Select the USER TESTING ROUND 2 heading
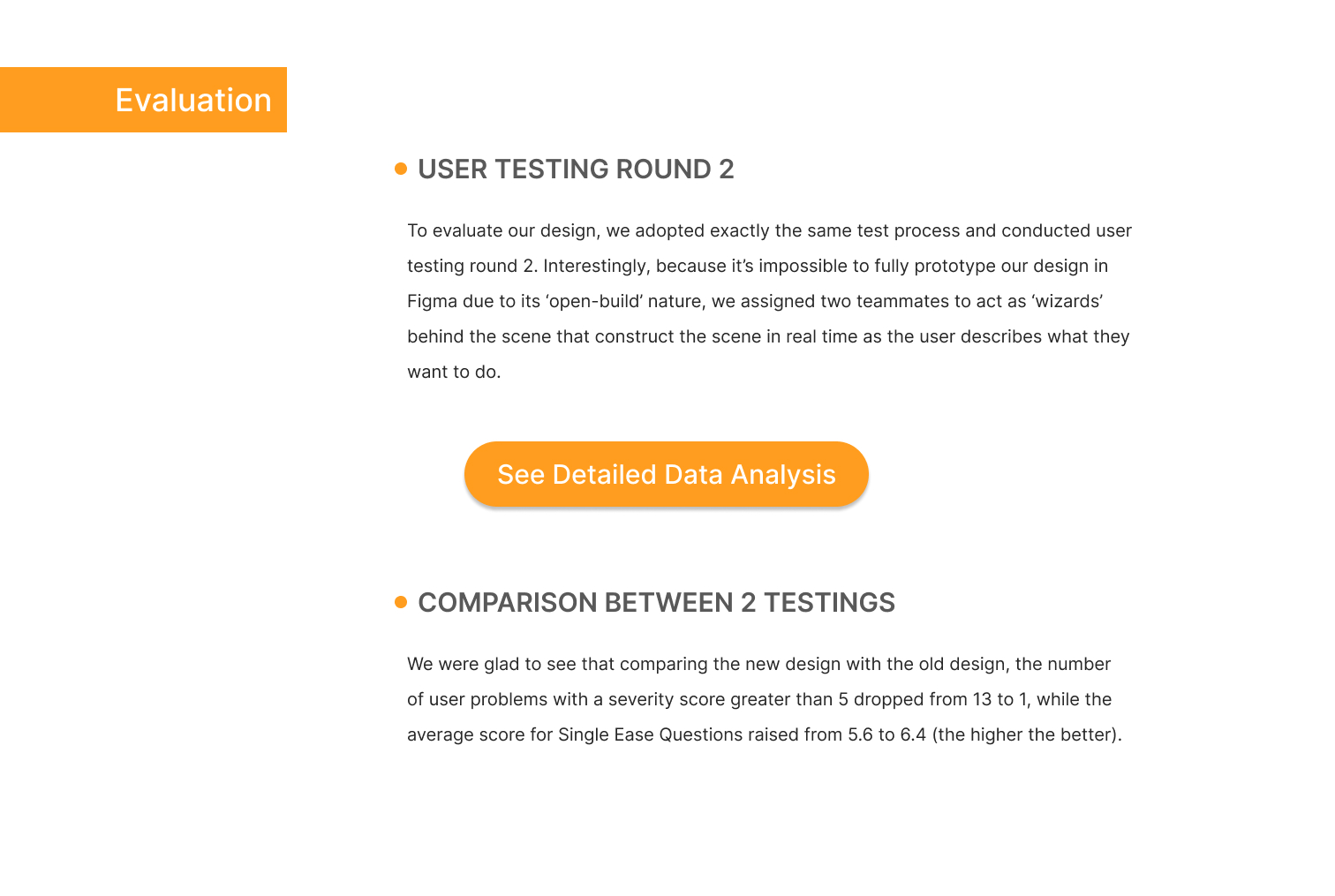This screenshot has width=1335, height=896. click(x=576, y=169)
